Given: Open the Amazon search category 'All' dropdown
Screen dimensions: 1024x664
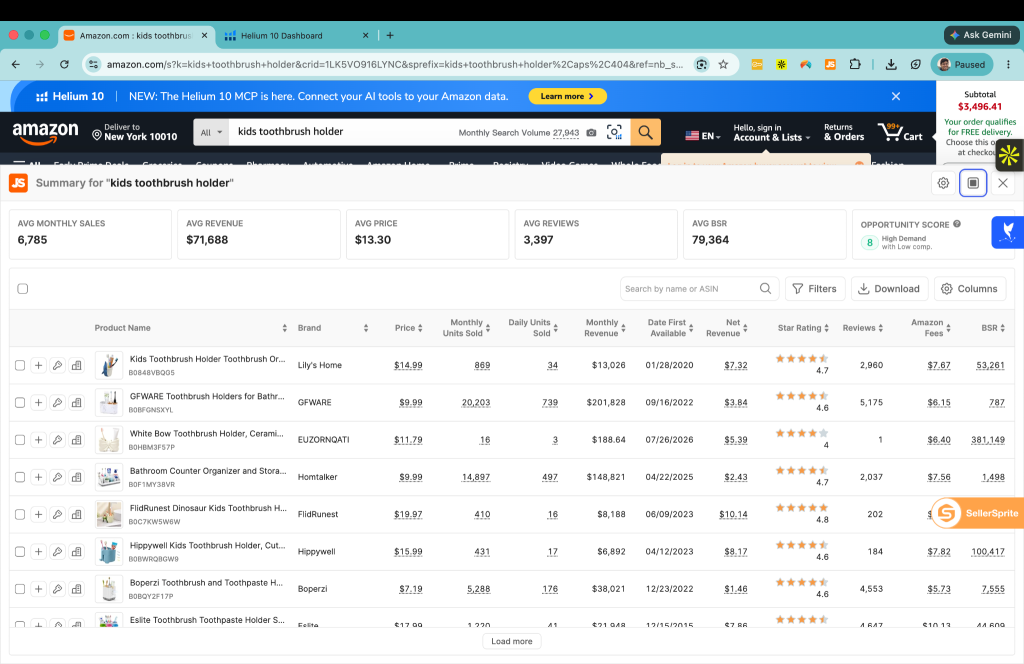Looking at the screenshot, I should pyautogui.click(x=211, y=133).
